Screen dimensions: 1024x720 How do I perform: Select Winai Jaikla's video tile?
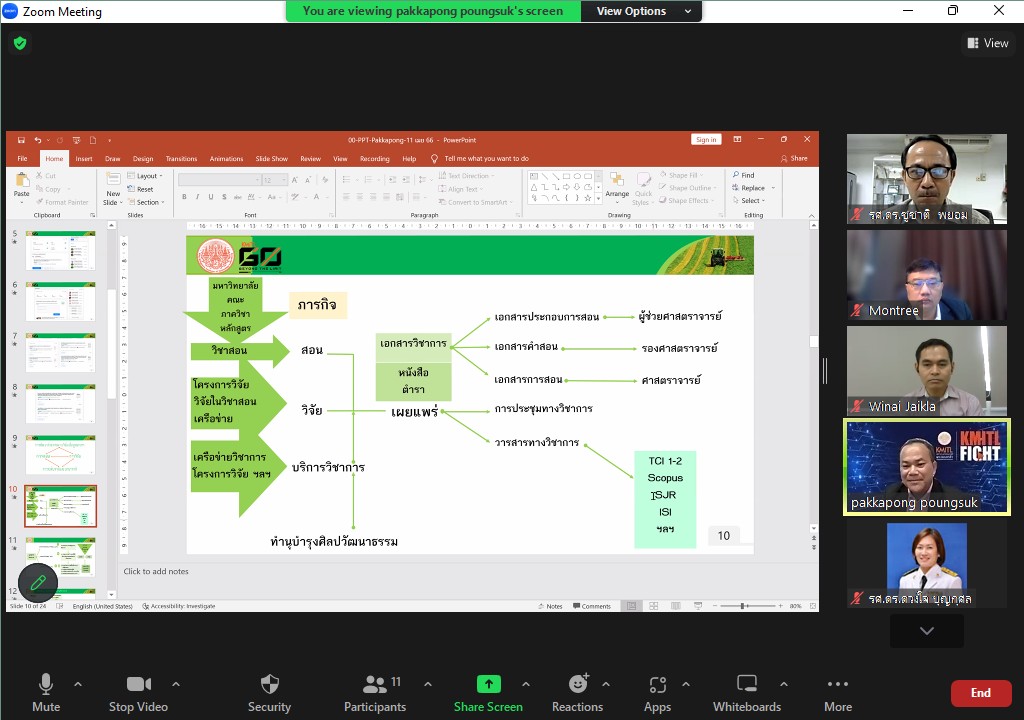click(x=927, y=370)
